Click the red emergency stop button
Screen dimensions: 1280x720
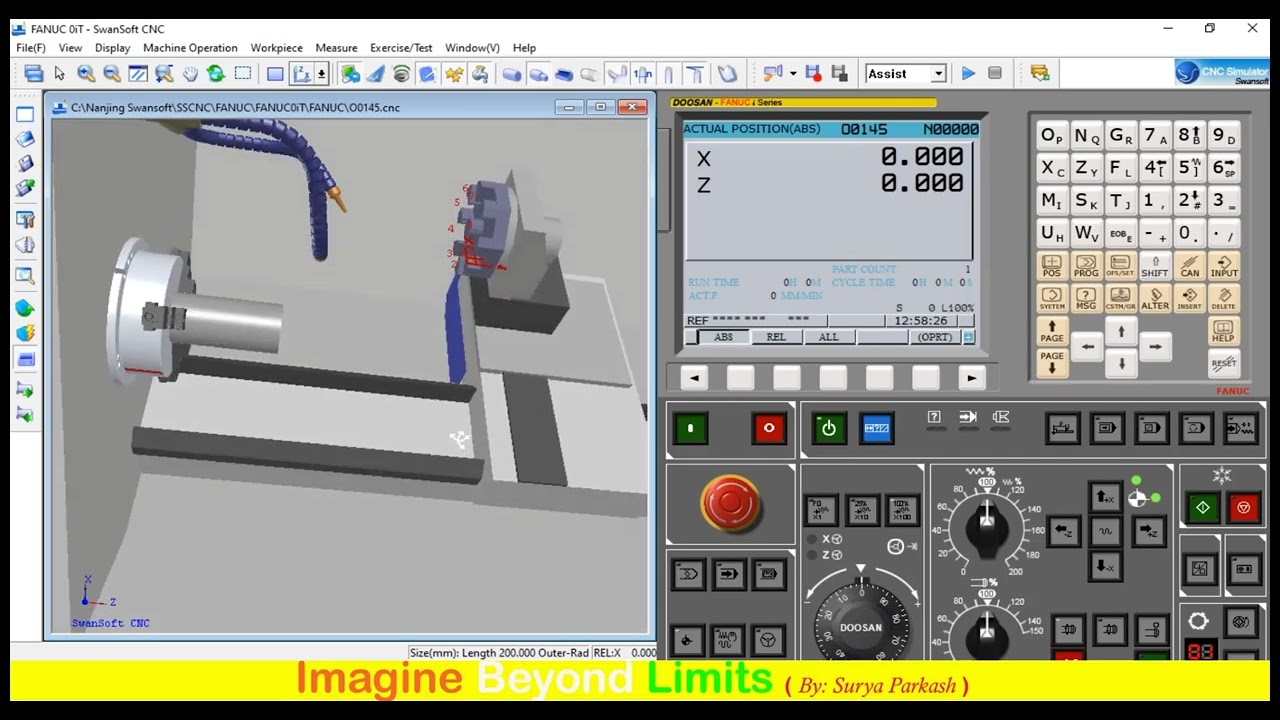pos(730,503)
